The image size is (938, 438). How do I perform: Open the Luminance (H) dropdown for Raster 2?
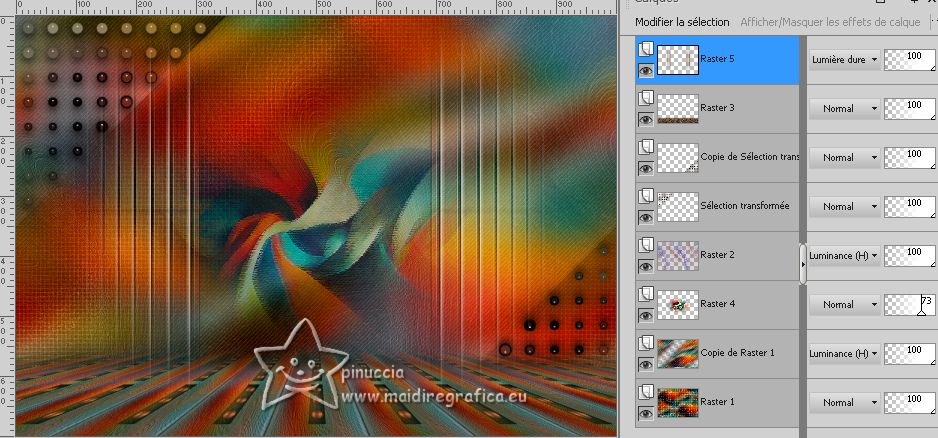(845, 256)
